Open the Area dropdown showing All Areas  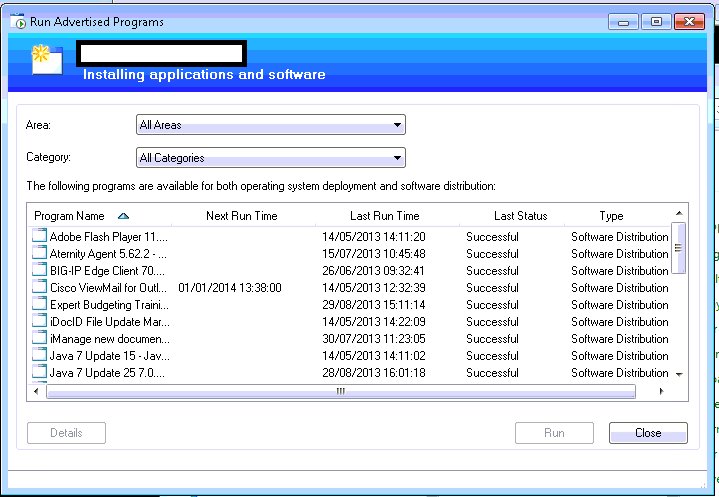tap(271, 125)
